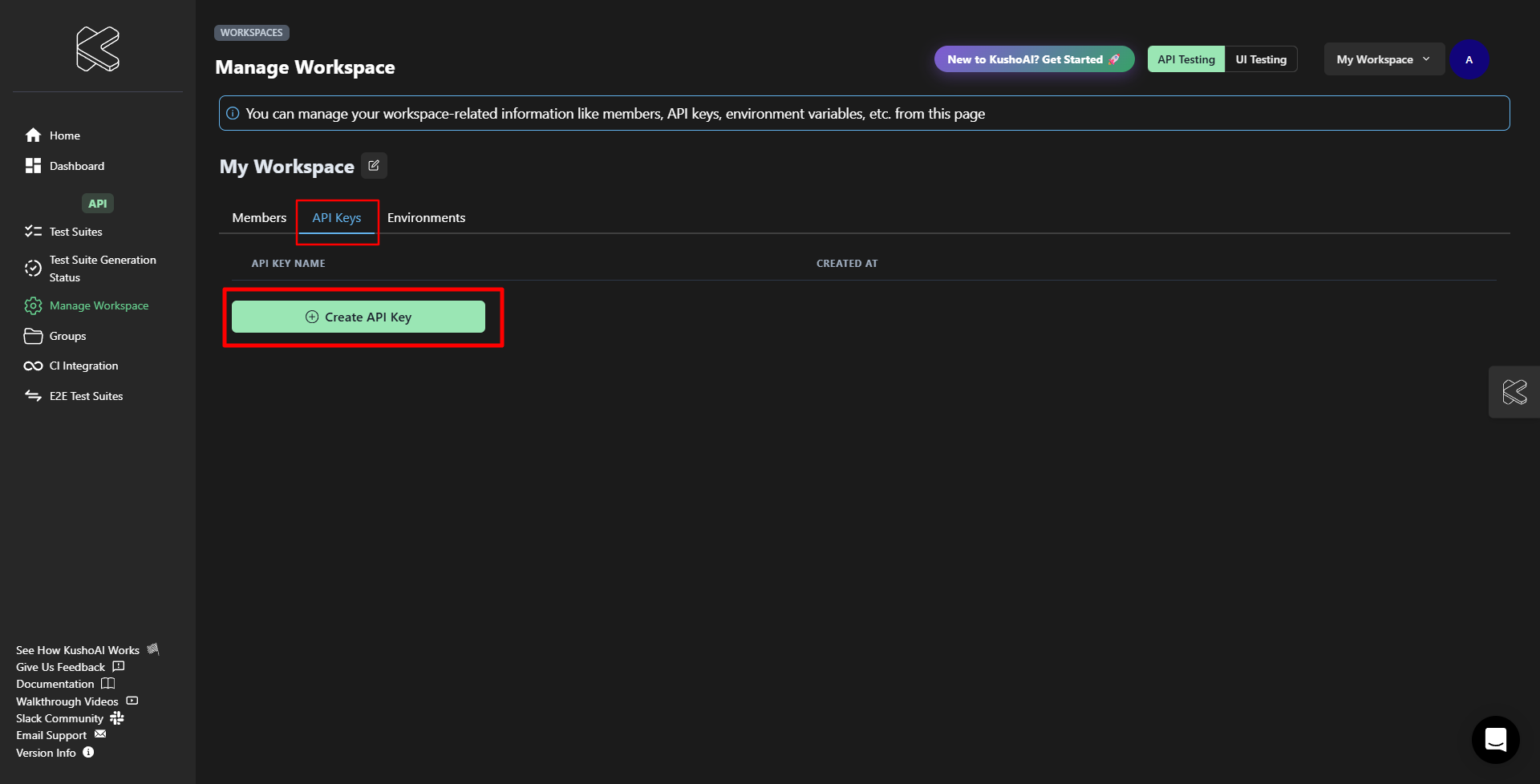1540x784 pixels.
Task: Click the Home house icon
Action: pos(33,135)
